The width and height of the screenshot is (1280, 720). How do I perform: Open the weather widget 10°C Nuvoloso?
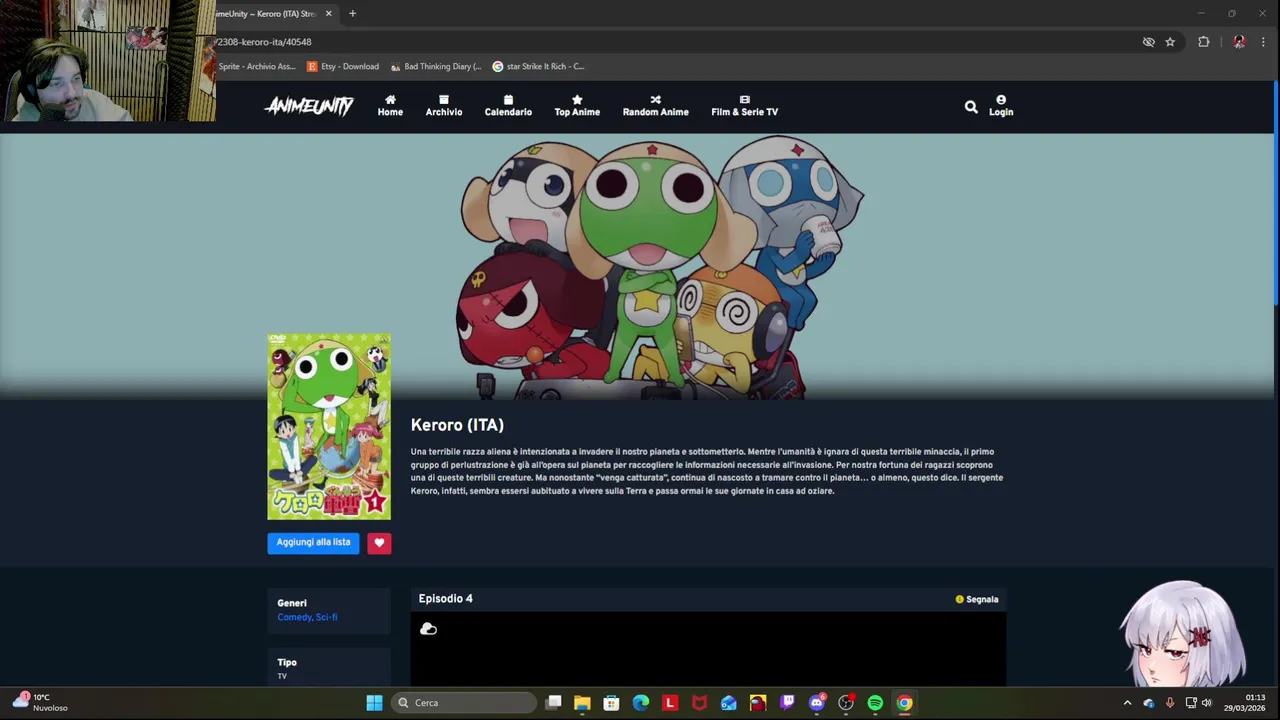(x=40, y=703)
